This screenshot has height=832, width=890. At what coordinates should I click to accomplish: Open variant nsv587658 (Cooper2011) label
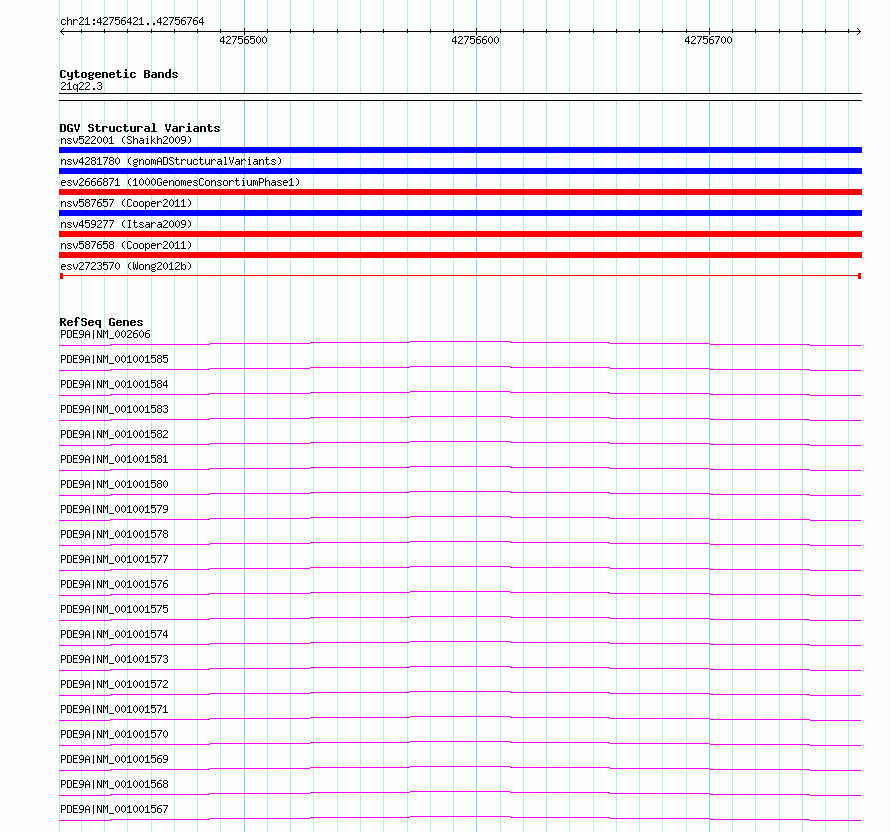tap(126, 245)
